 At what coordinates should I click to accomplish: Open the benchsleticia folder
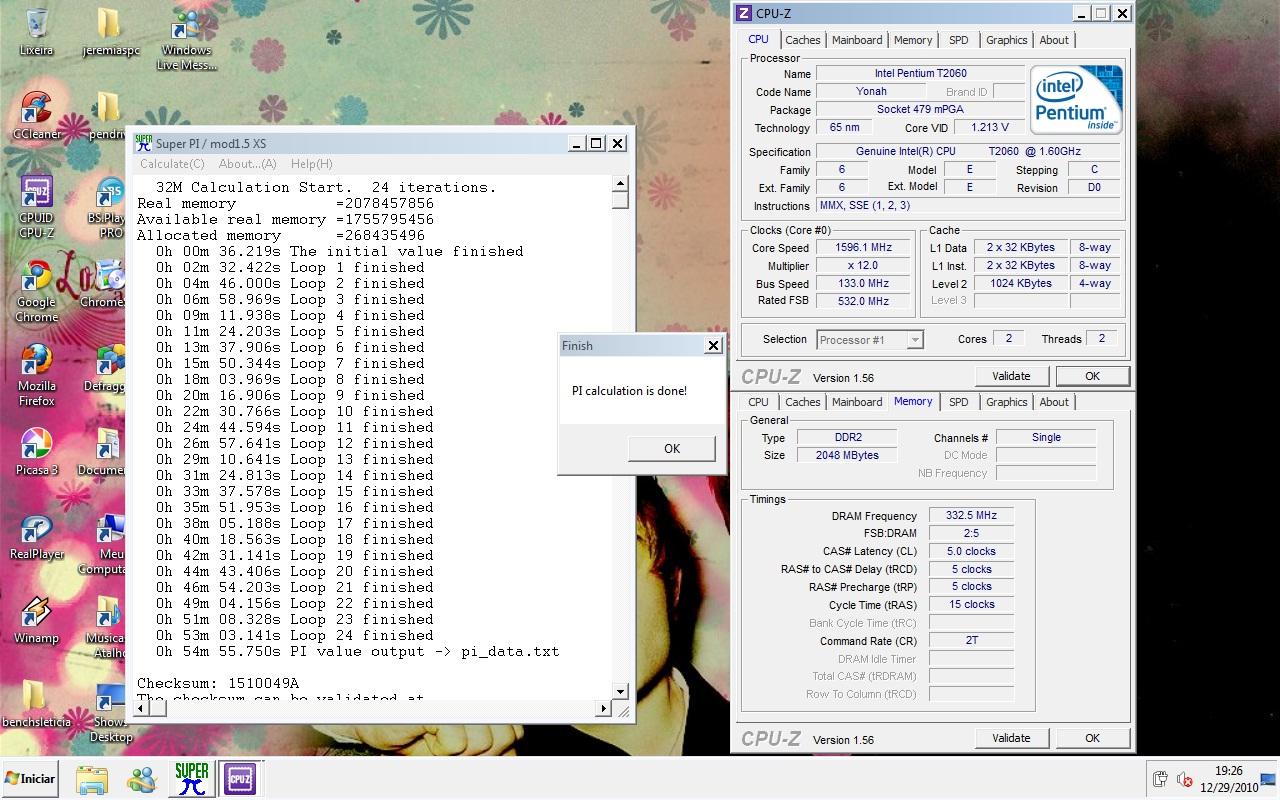(x=37, y=703)
